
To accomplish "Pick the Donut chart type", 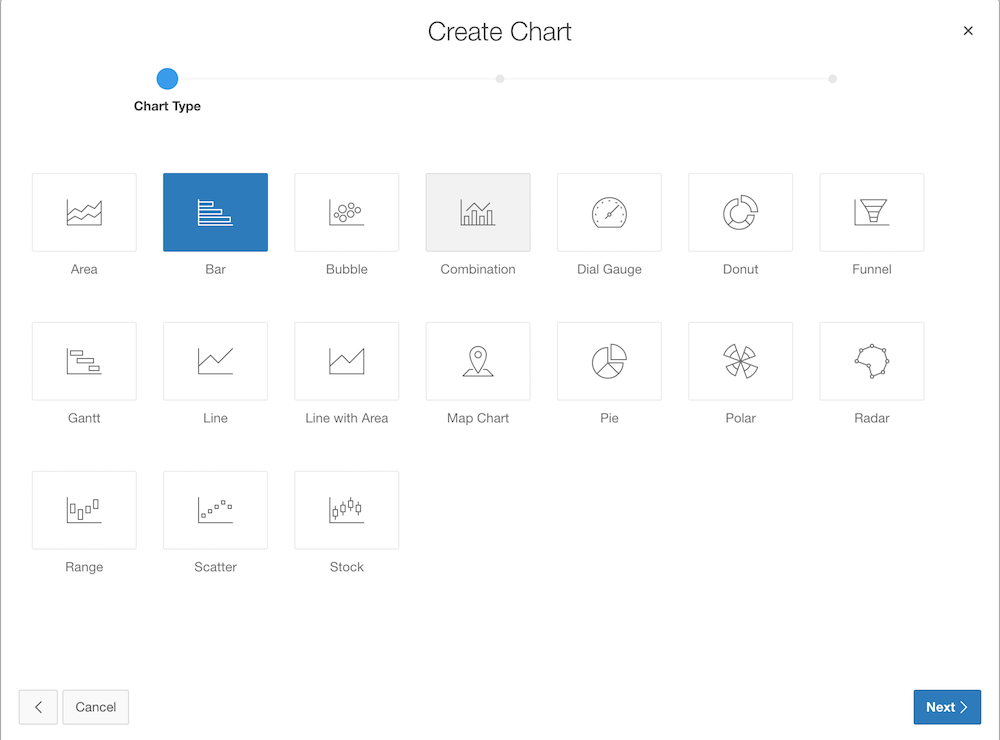I will click(740, 212).
